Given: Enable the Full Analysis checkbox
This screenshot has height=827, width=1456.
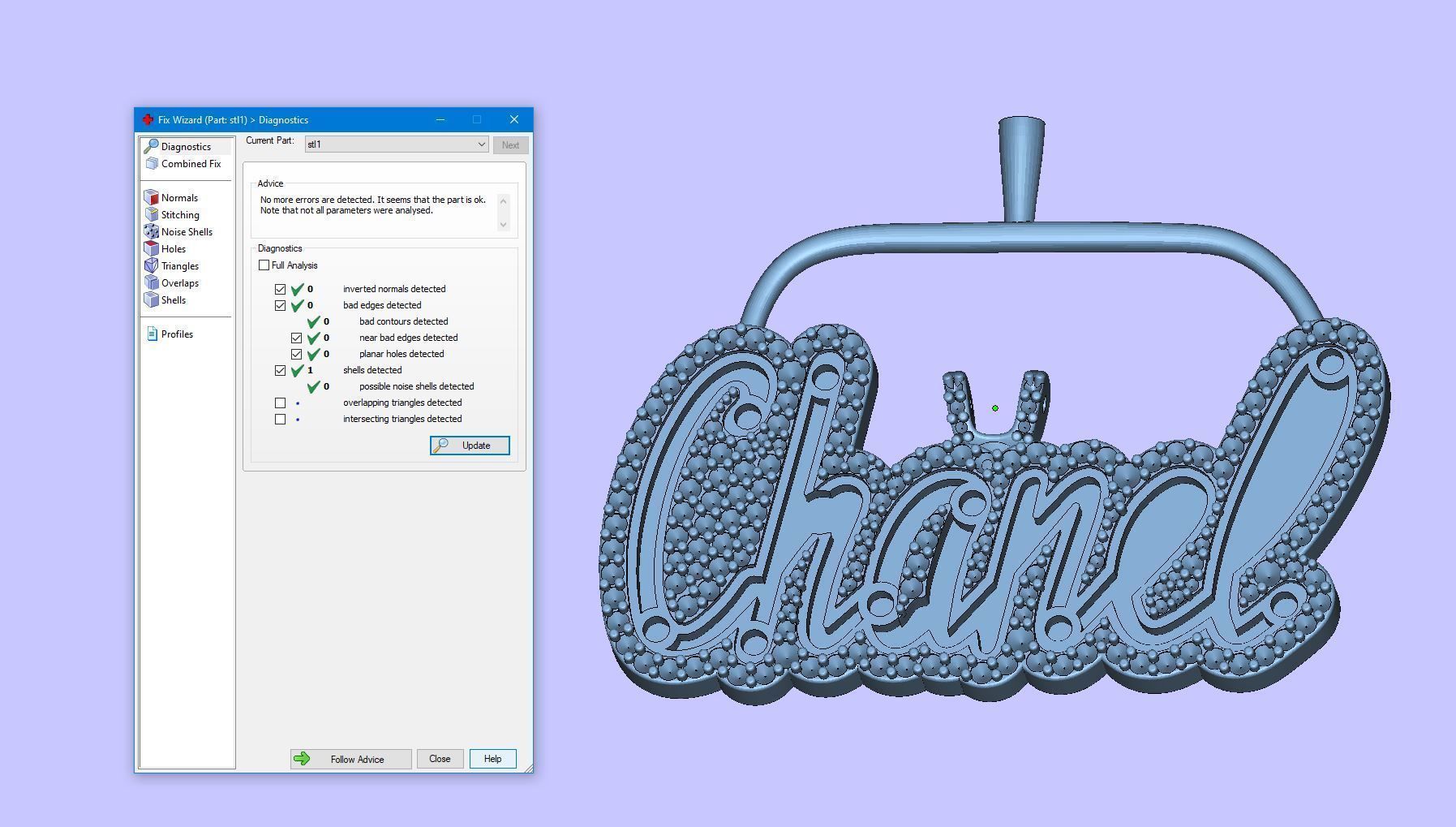Looking at the screenshot, I should coord(264,265).
